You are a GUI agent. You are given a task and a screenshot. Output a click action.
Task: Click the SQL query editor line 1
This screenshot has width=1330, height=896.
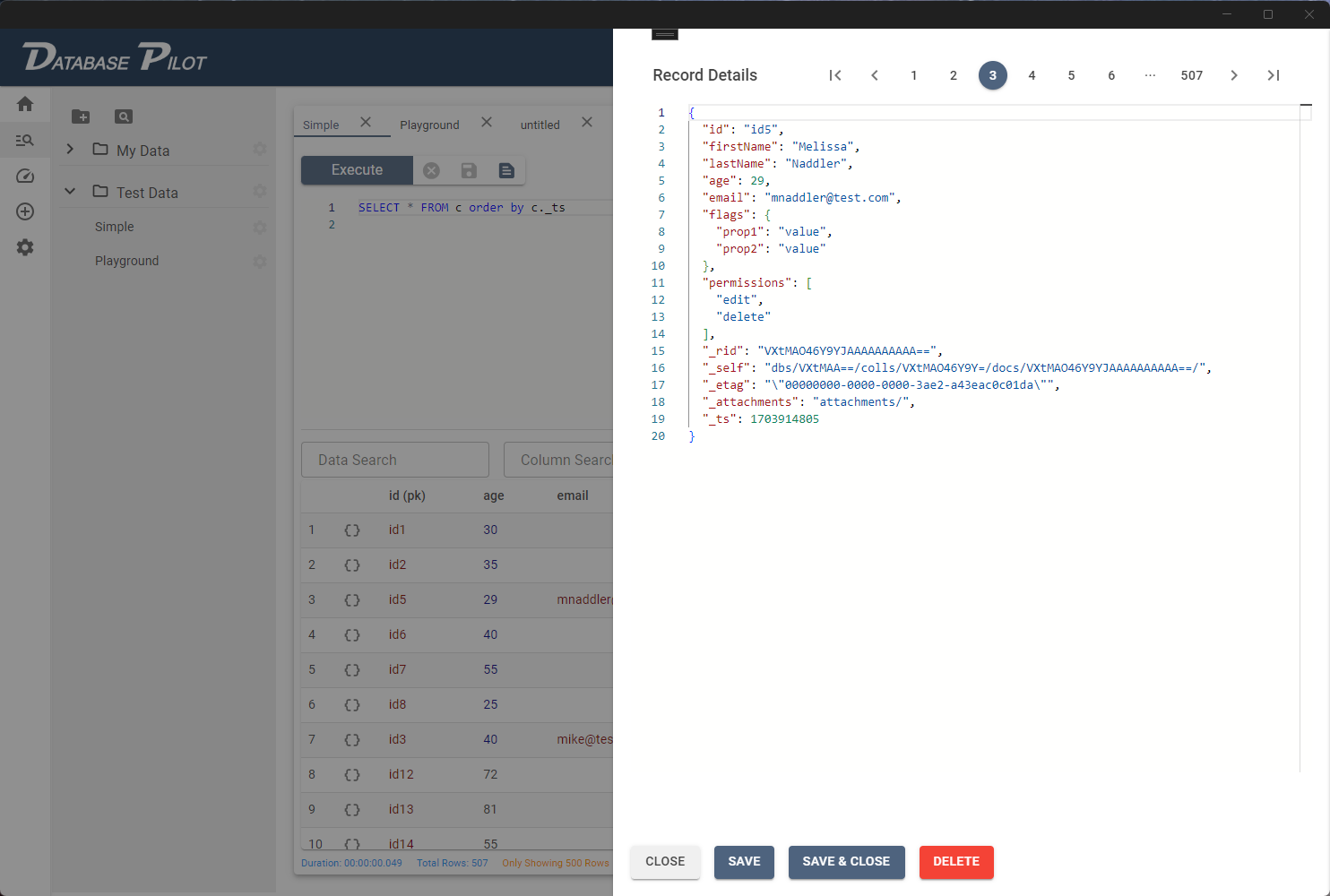[x=485, y=208]
